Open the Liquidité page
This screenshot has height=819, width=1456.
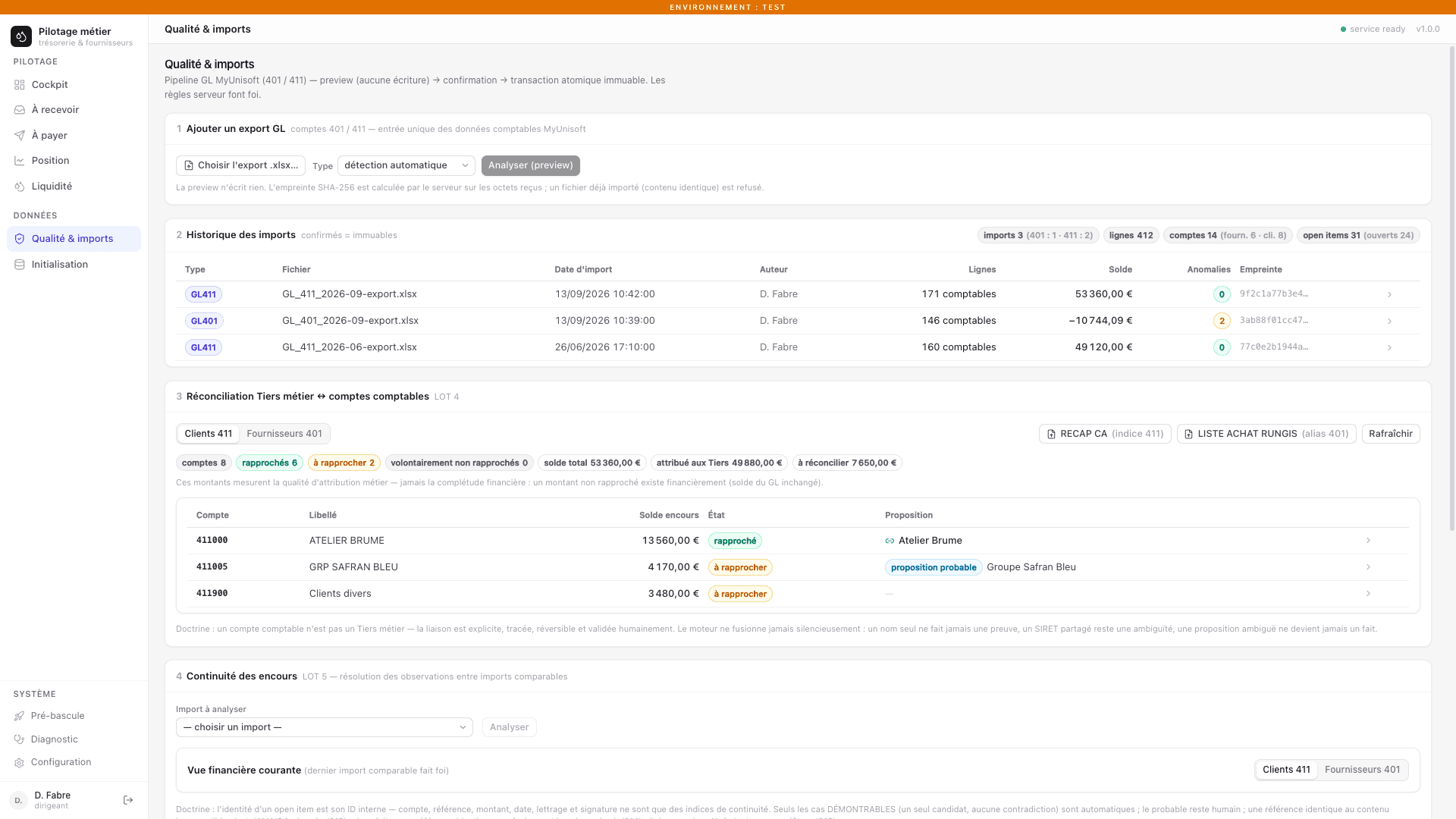pos(74,186)
